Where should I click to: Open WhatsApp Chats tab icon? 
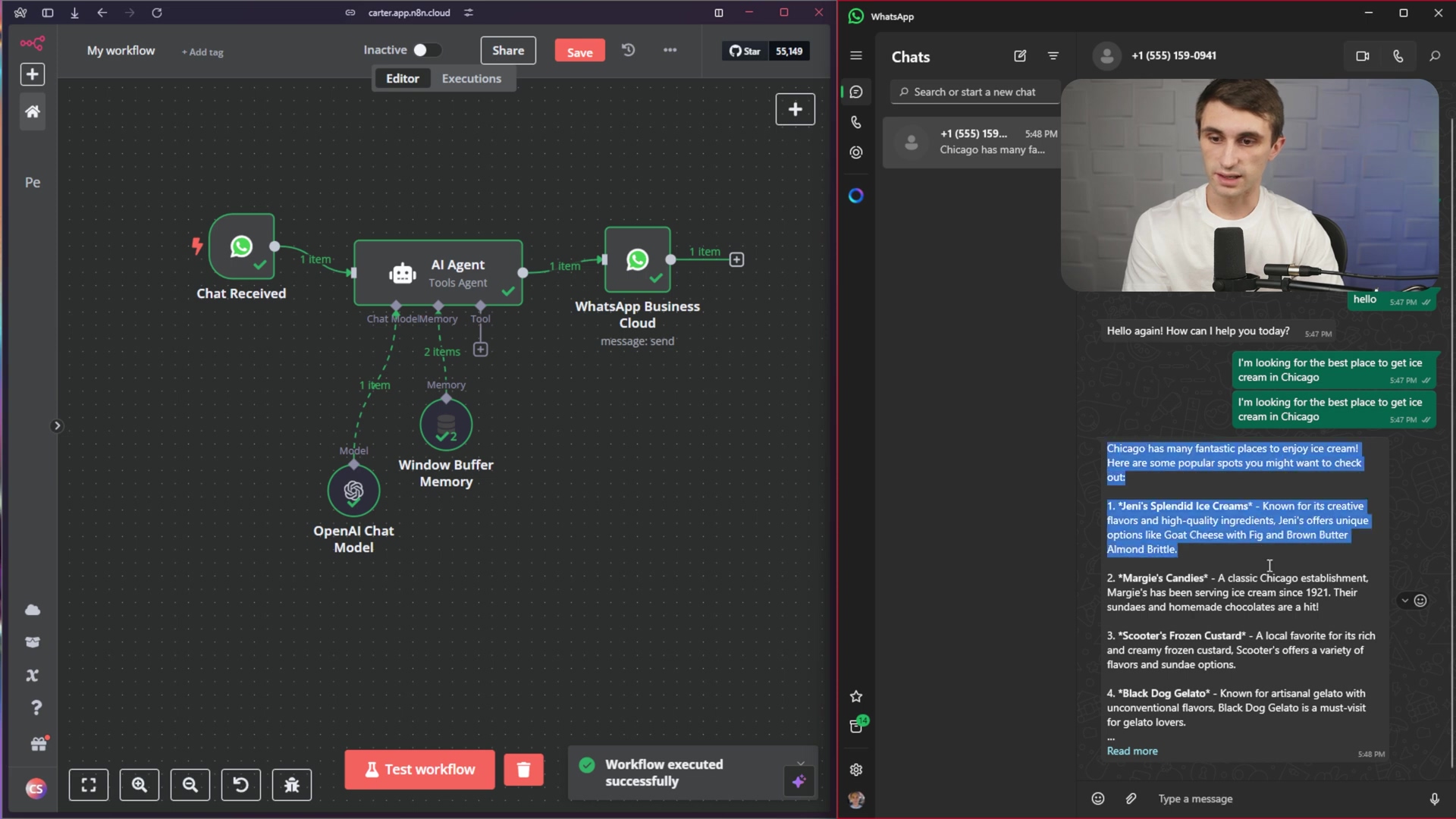tap(856, 92)
